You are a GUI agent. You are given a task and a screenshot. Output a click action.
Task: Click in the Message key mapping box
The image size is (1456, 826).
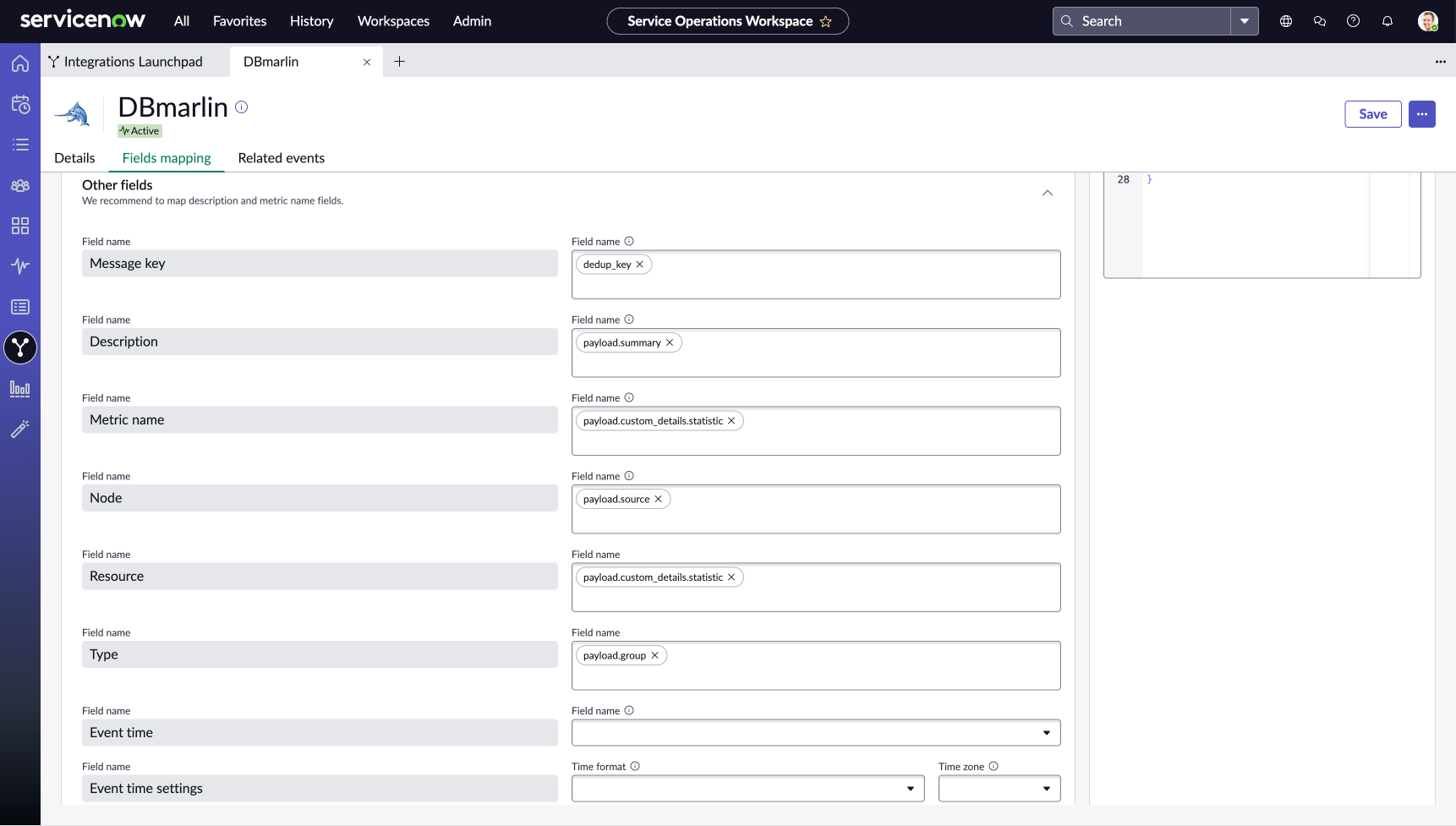[816, 275]
